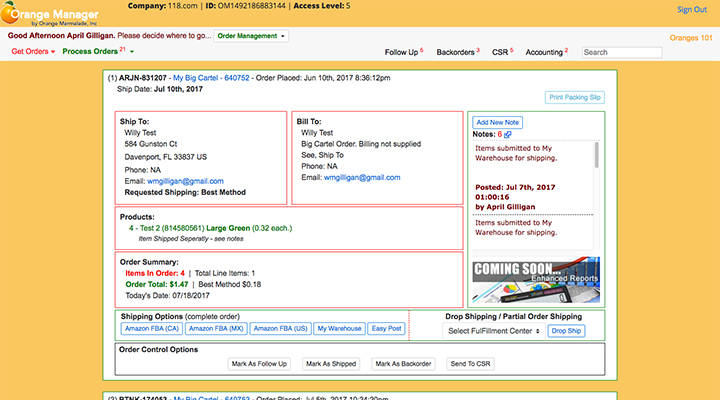Mark order as Shipped
The image size is (720, 400).
click(x=330, y=363)
